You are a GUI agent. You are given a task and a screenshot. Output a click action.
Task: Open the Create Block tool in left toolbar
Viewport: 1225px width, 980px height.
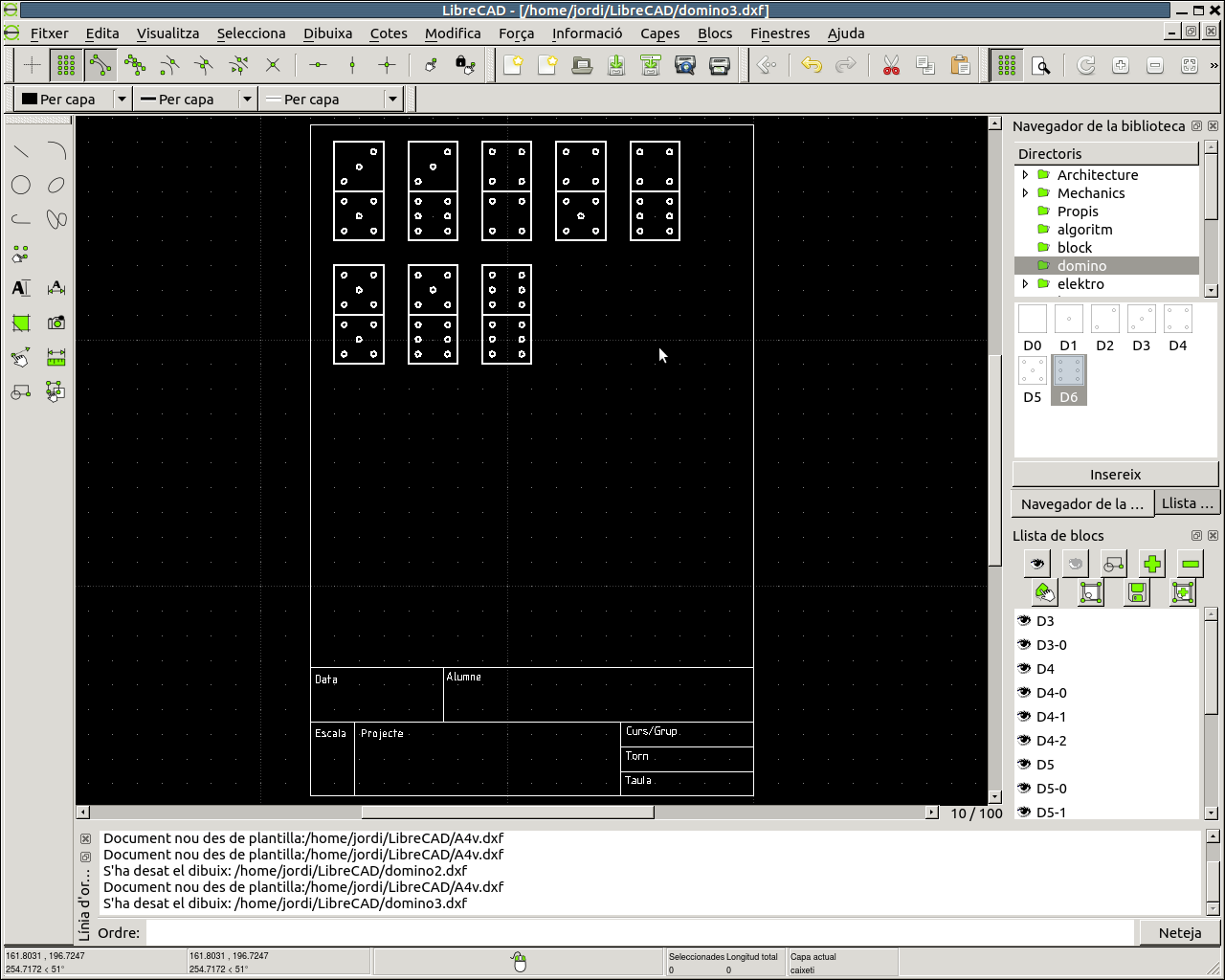click(x=21, y=391)
